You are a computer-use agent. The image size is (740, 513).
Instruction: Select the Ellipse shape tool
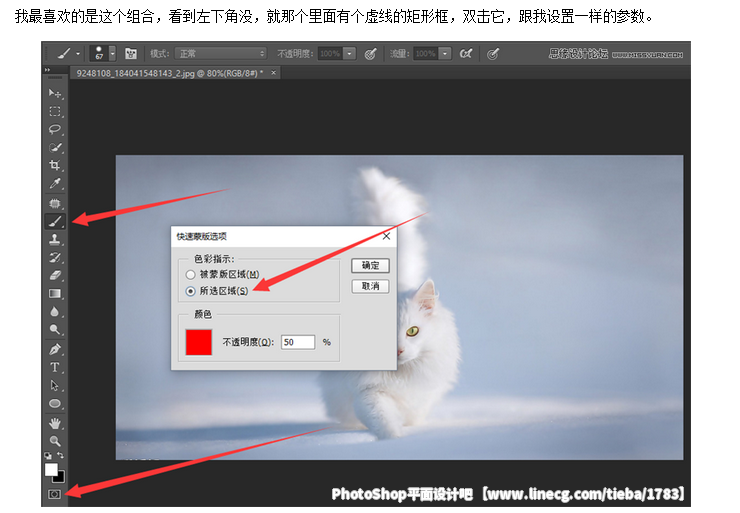click(x=55, y=404)
